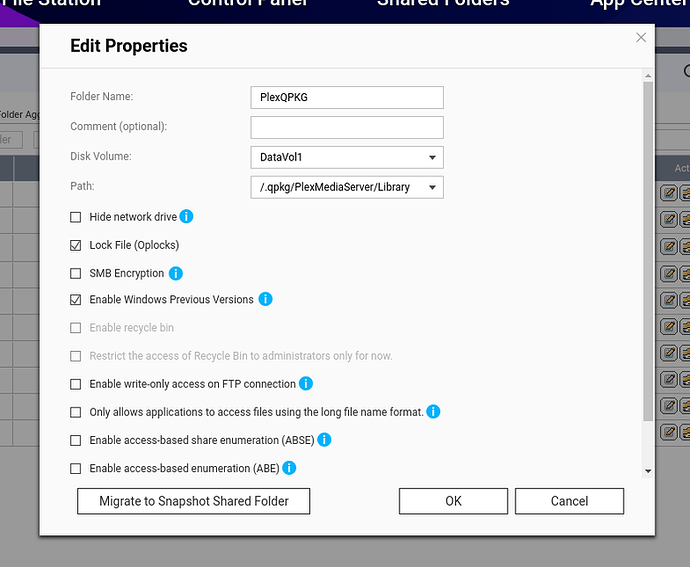Check Enable access-based enumeration (ABE)
This screenshot has width=690, height=567.
(x=76, y=468)
